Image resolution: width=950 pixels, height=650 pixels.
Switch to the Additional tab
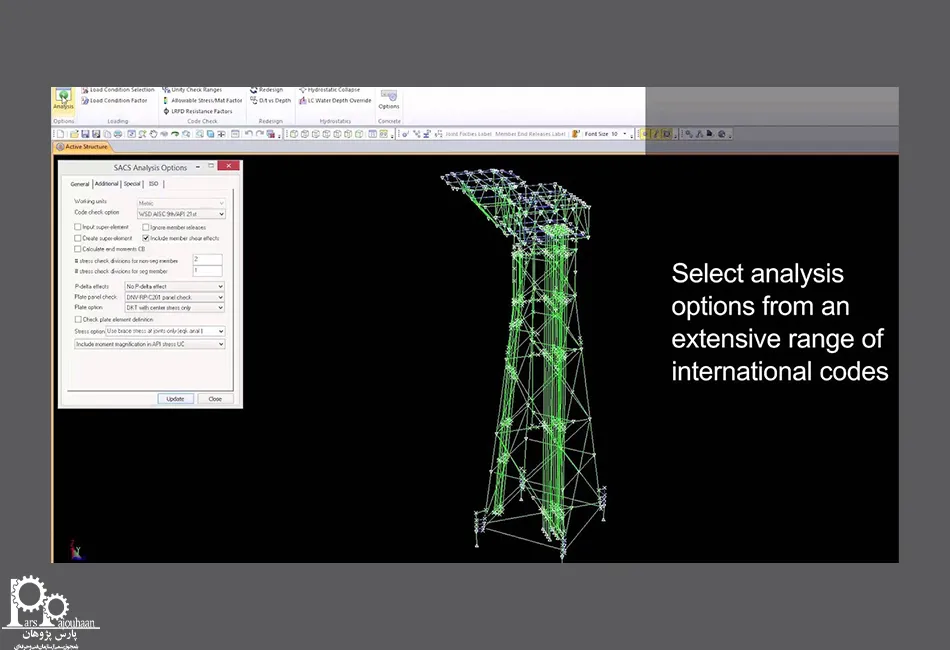[x=106, y=184]
